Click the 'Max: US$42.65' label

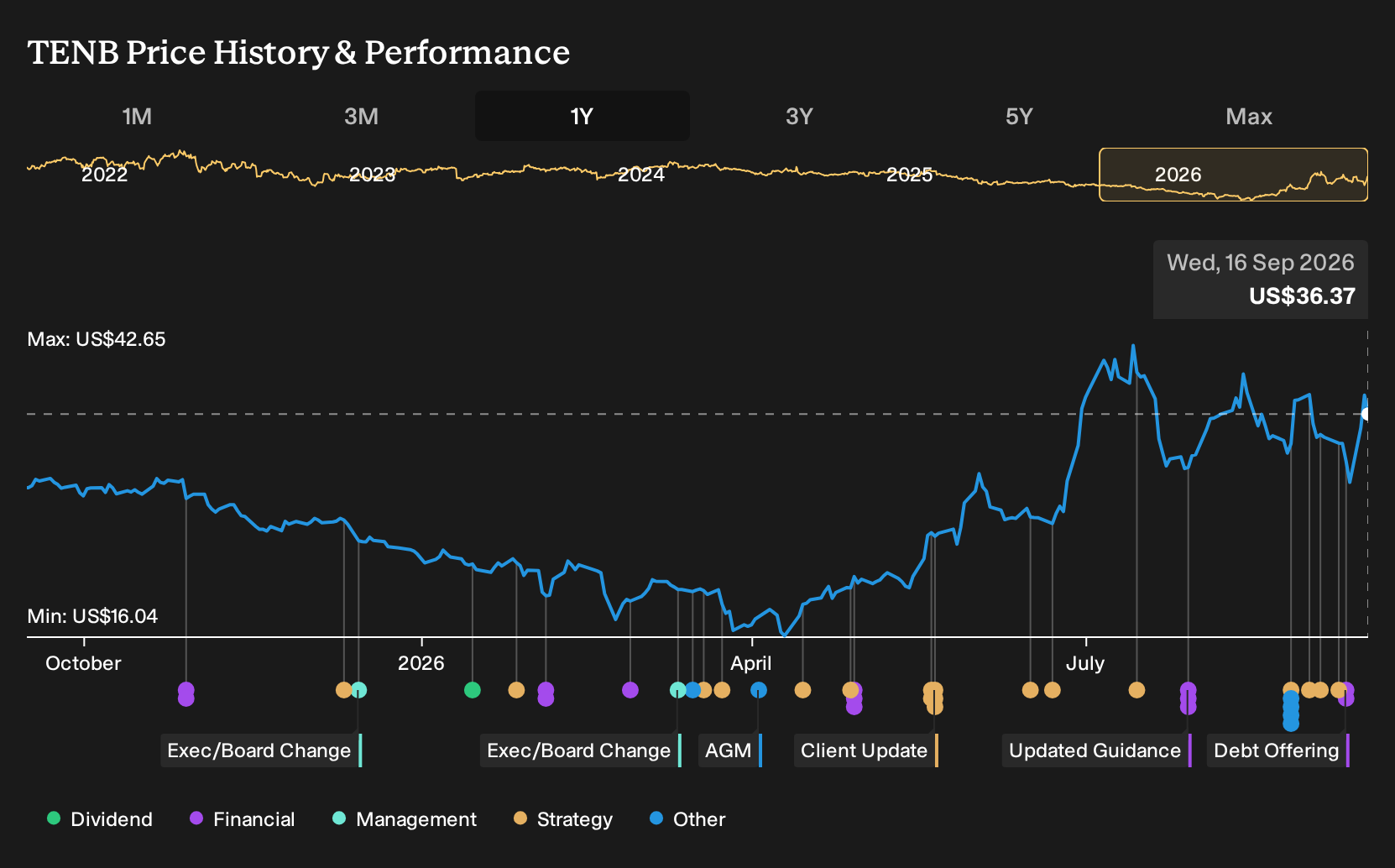click(97, 339)
